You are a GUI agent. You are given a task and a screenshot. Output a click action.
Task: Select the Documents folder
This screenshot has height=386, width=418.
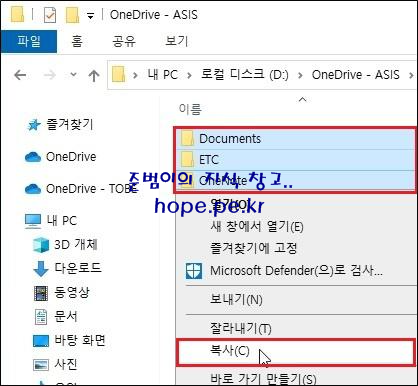tap(295, 139)
